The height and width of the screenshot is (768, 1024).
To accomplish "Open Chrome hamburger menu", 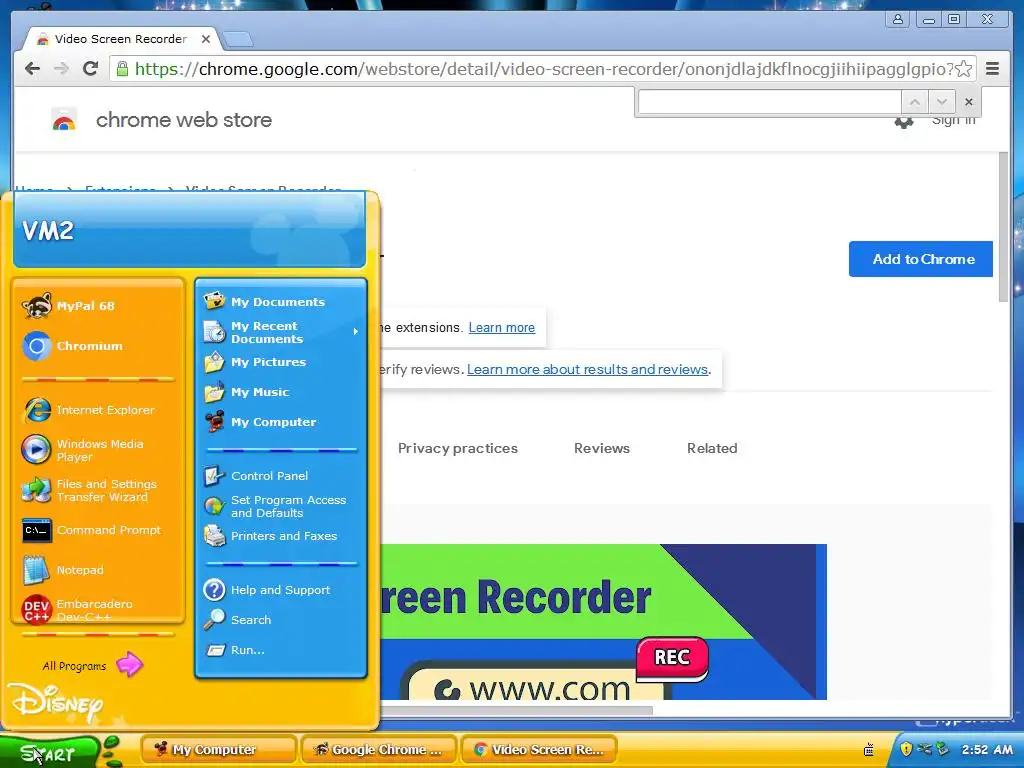I will point(992,69).
